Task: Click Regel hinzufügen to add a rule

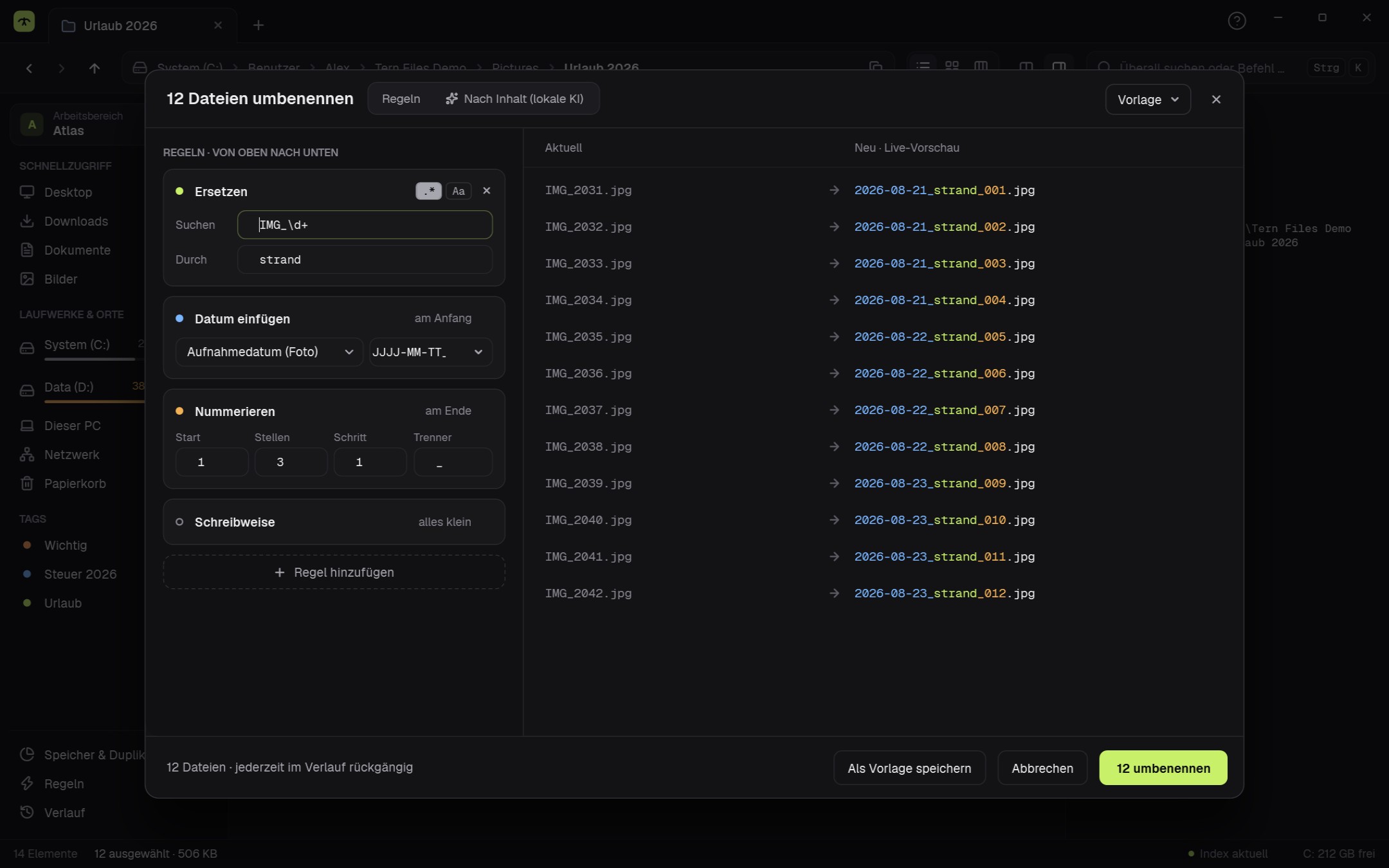Action: (334, 572)
